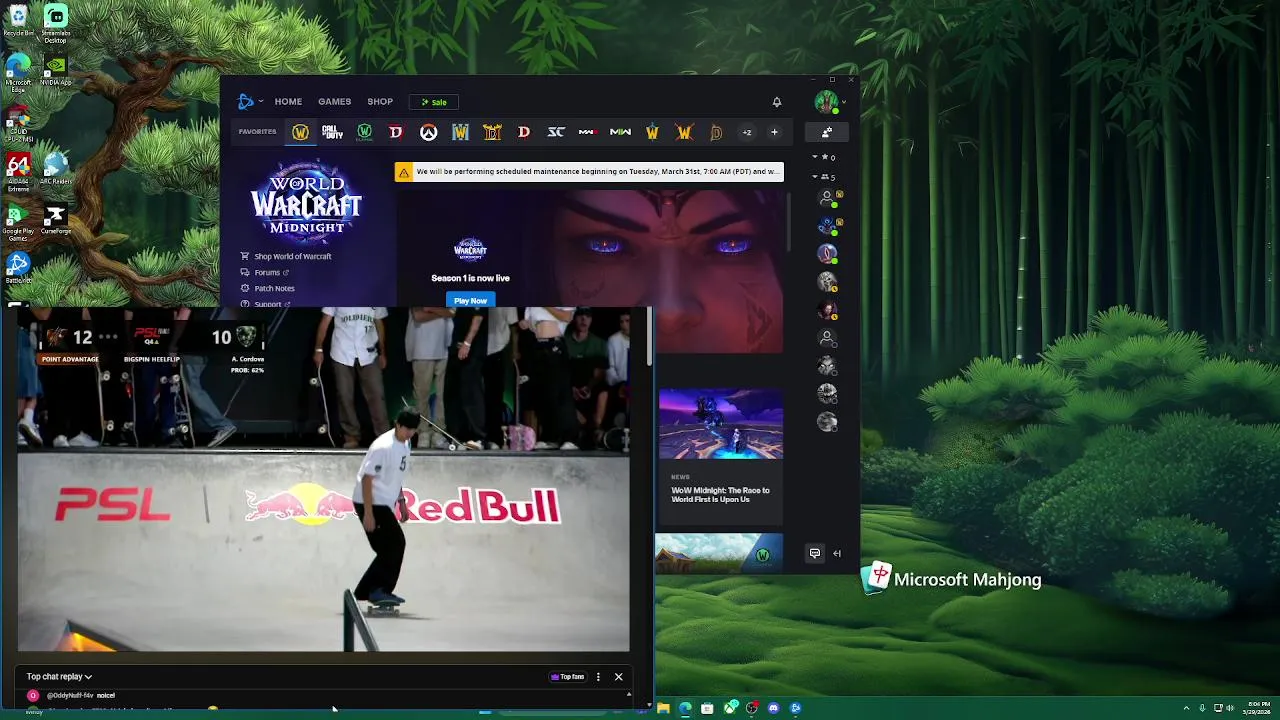Image resolution: width=1280 pixels, height=720 pixels.
Task: Click the add friend icon button
Action: (827, 132)
